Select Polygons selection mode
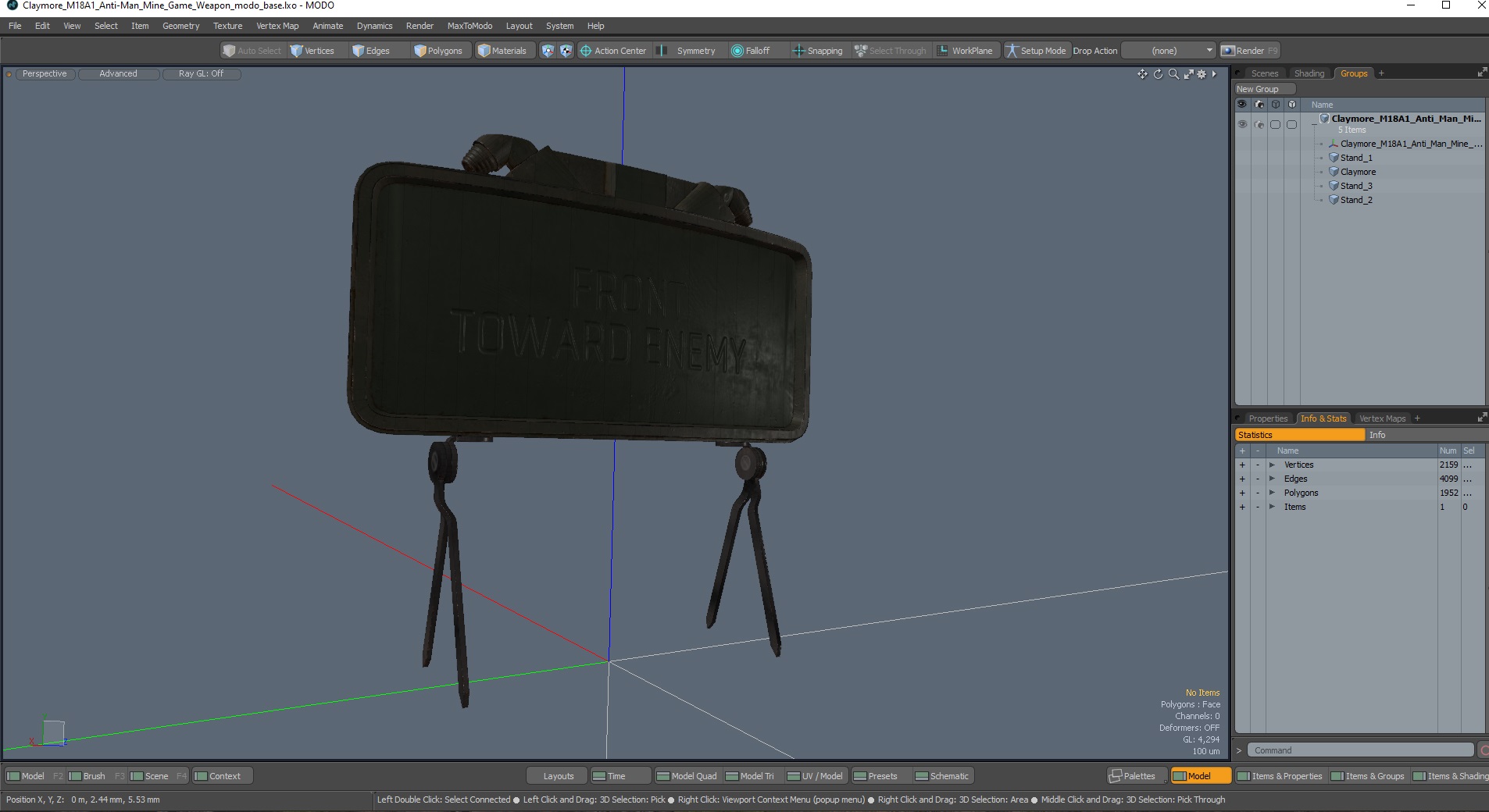Viewport: 1489px width, 812px height. 439,51
